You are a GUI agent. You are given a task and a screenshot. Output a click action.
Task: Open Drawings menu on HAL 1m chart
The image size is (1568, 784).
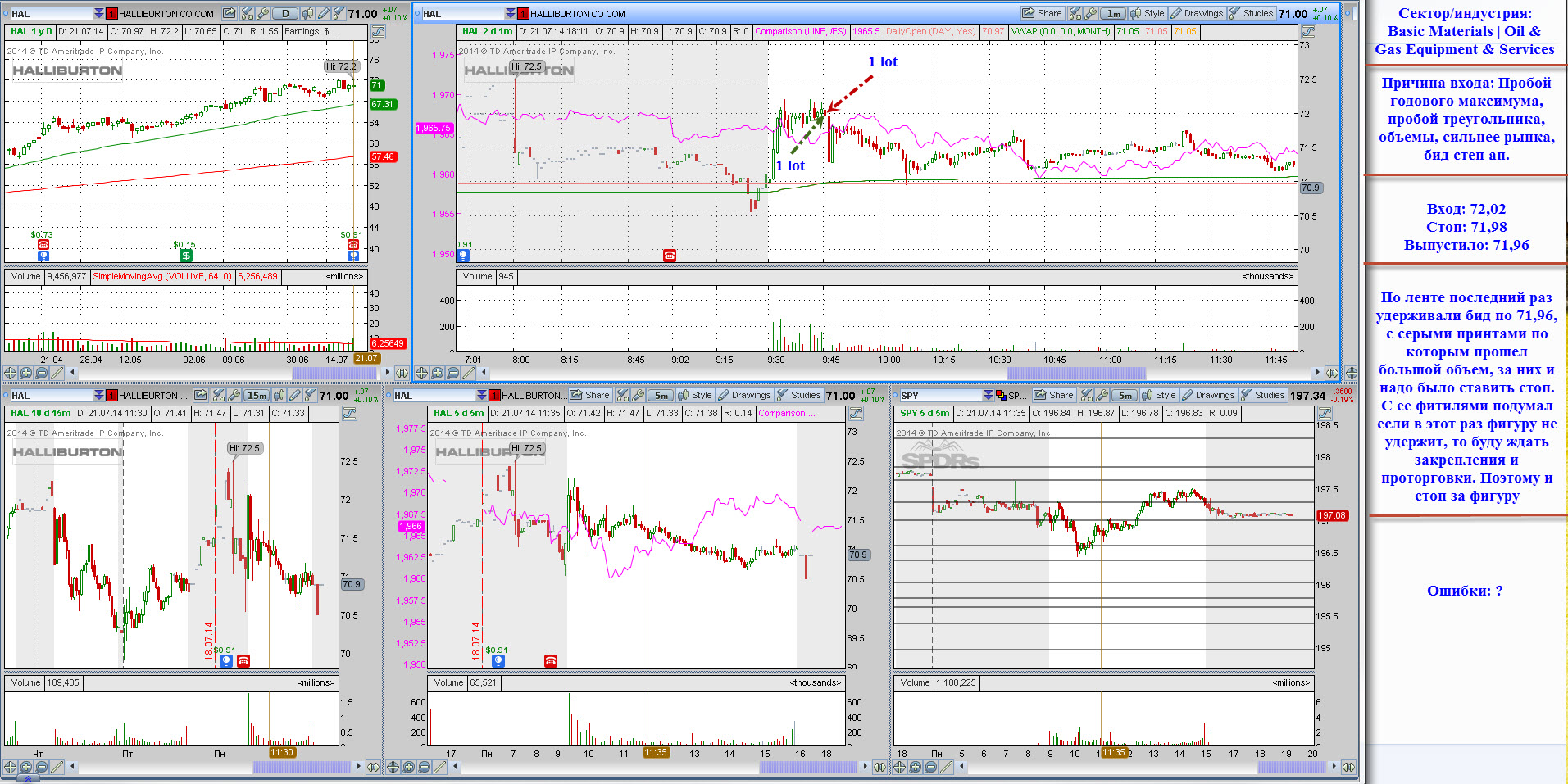pyautogui.click(x=1199, y=13)
